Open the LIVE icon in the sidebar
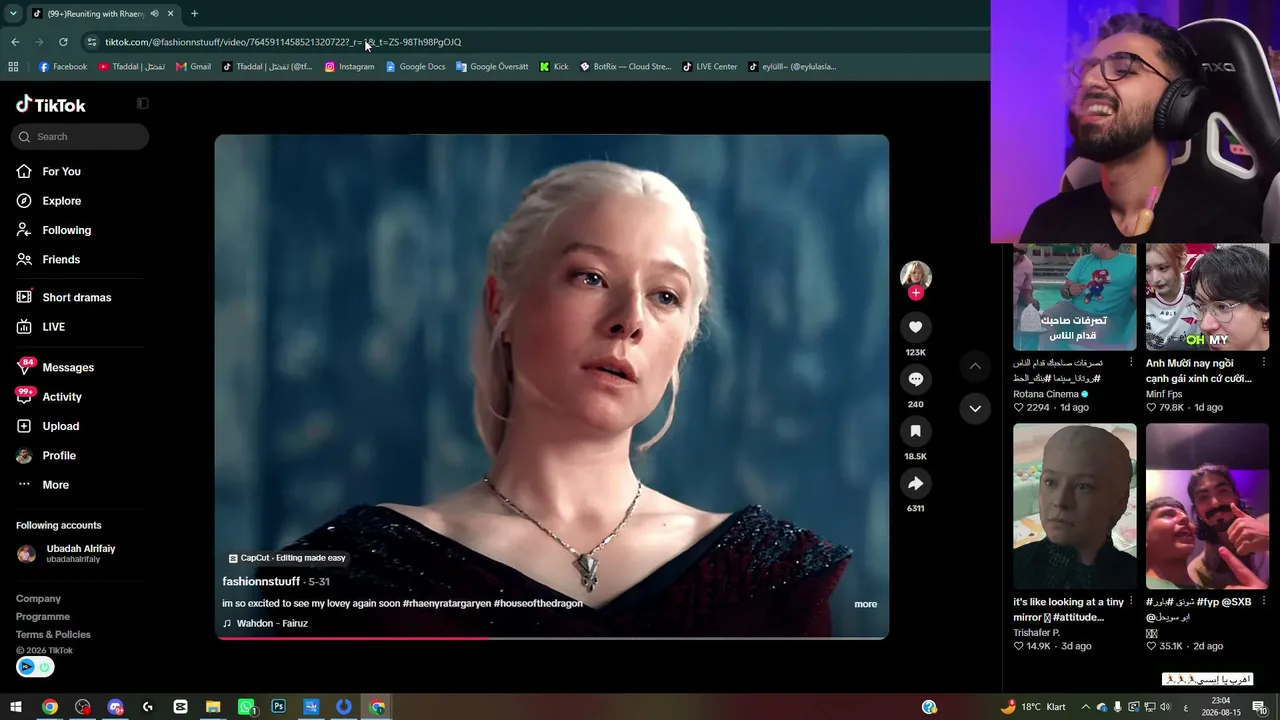The height and width of the screenshot is (720, 1280). point(24,327)
